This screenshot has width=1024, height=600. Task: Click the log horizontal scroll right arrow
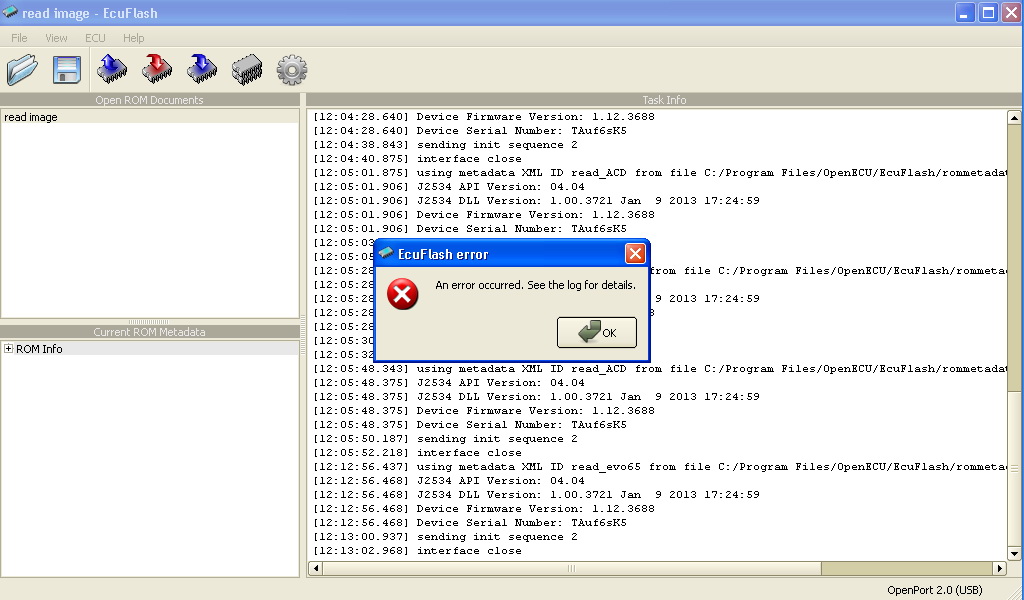(x=1000, y=569)
